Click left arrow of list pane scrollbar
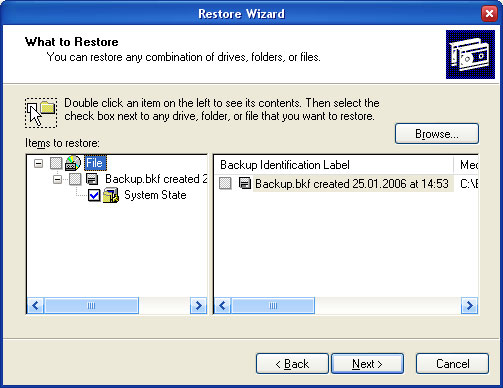Viewport: 503px width, 388px height. 223,305
